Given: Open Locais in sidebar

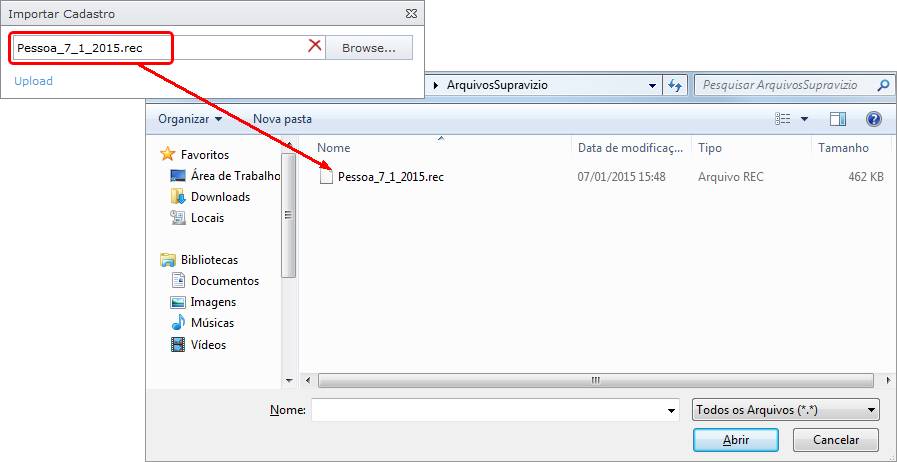Looking at the screenshot, I should (207, 218).
